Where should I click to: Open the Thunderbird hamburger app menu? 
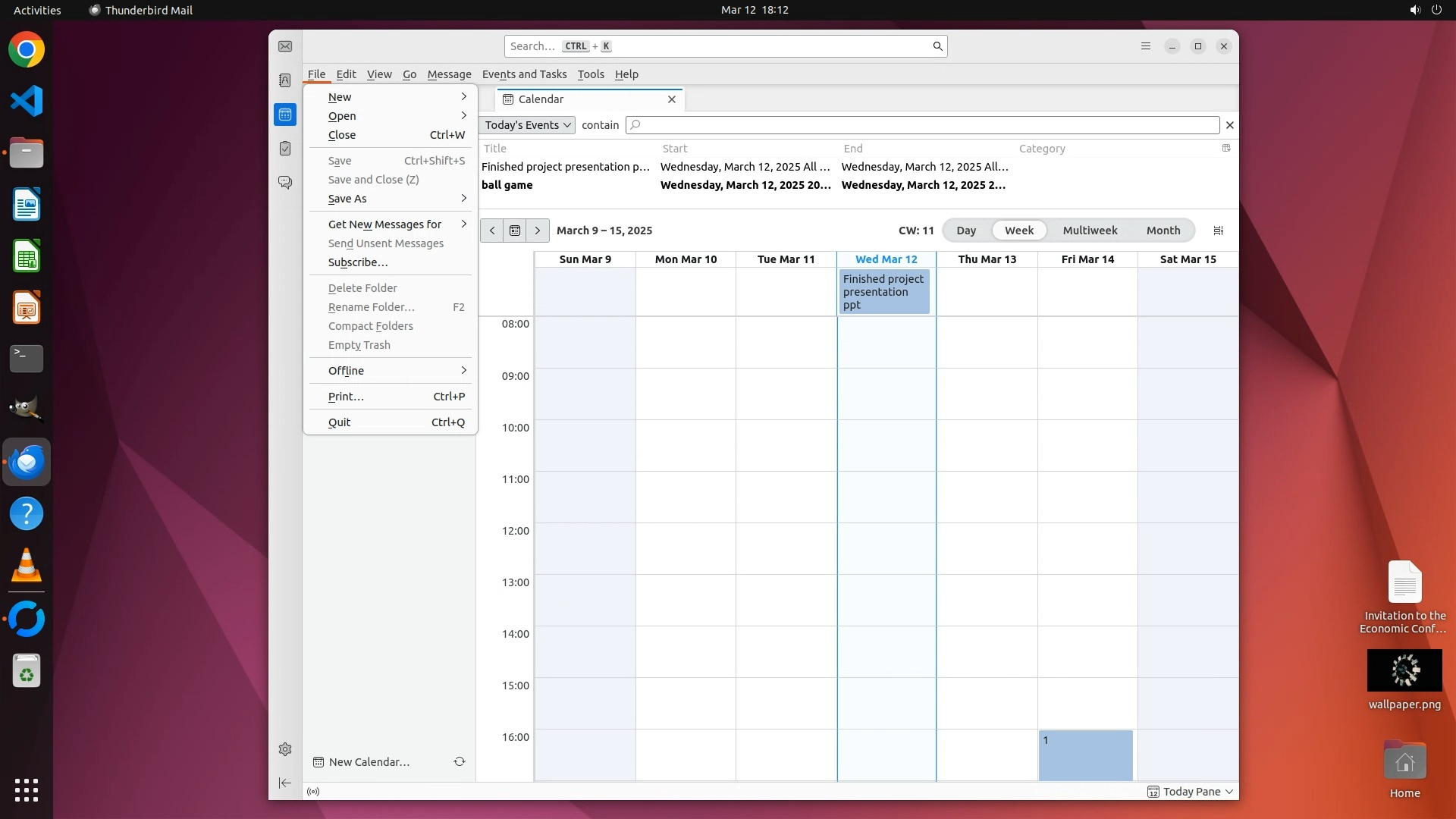tap(1146, 46)
